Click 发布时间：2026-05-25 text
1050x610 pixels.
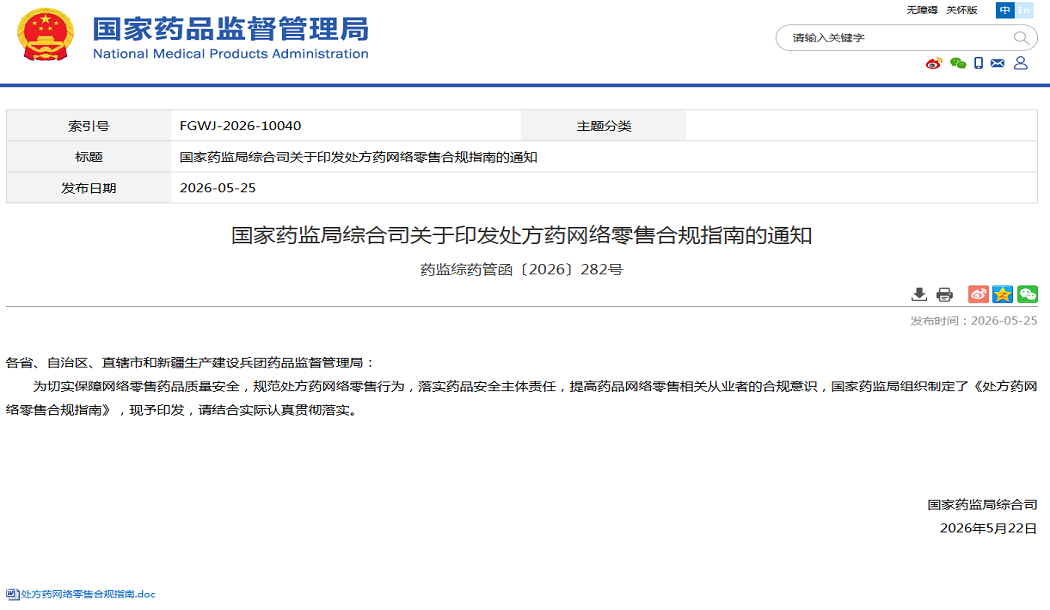point(974,321)
